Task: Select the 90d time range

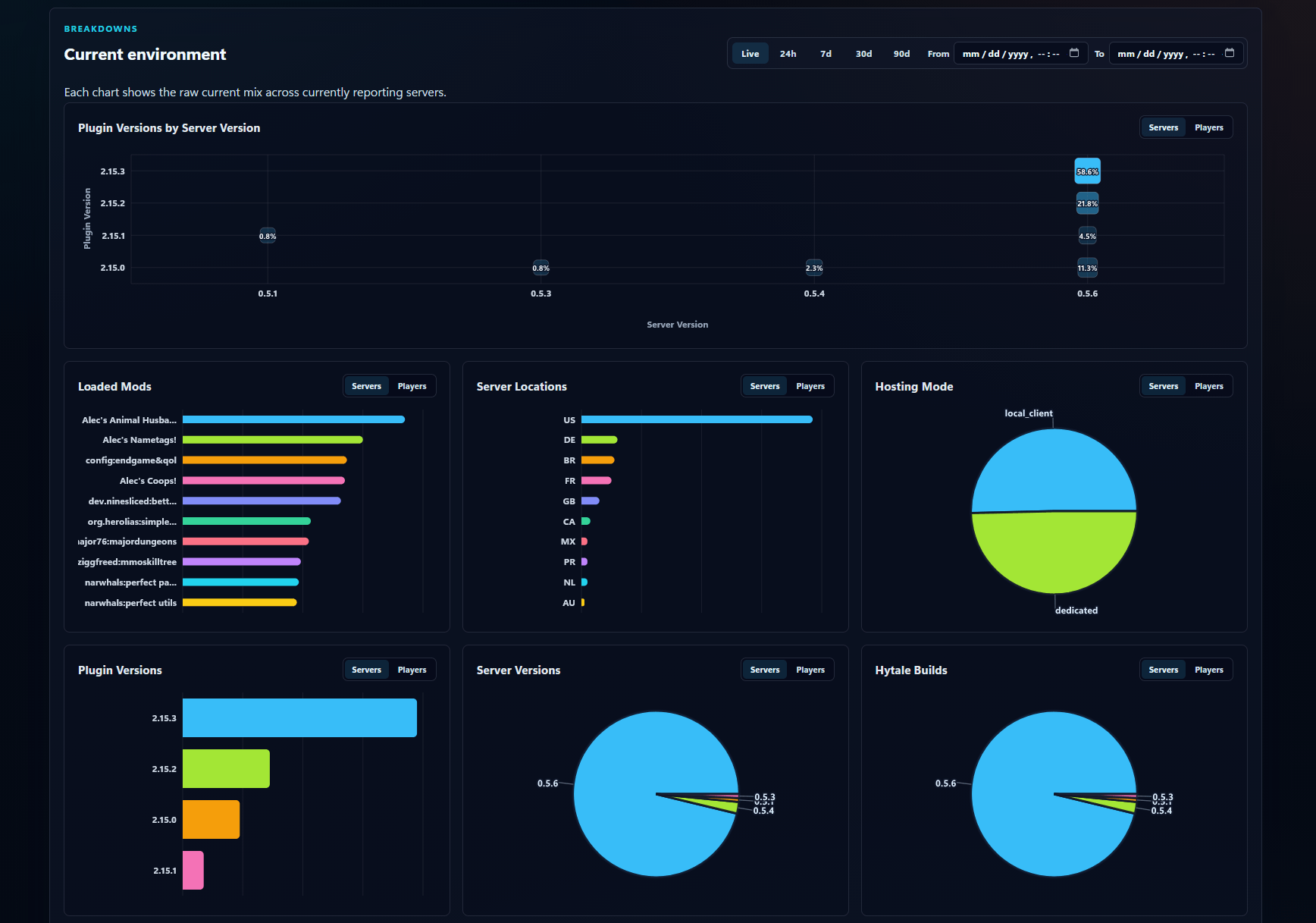Action: coord(901,54)
